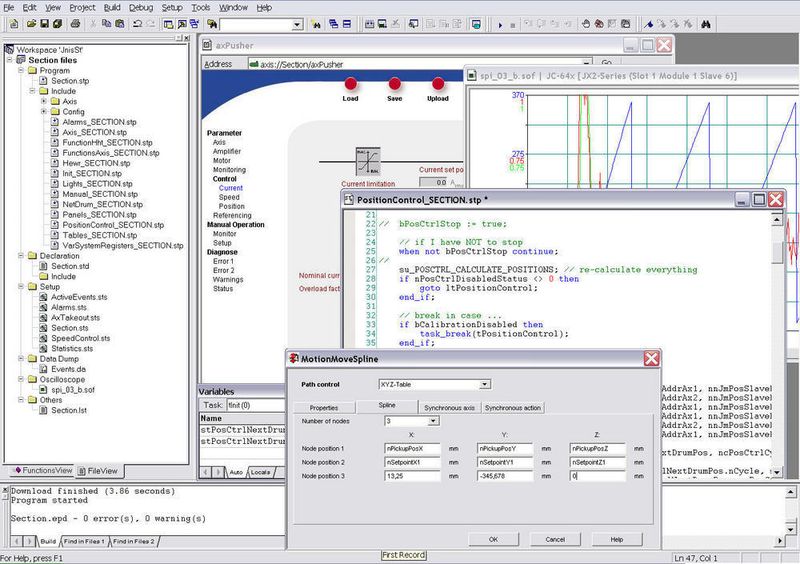The height and width of the screenshot is (564, 800).
Task: Click OK in MotionMoveSpline dialog
Action: 493,540
